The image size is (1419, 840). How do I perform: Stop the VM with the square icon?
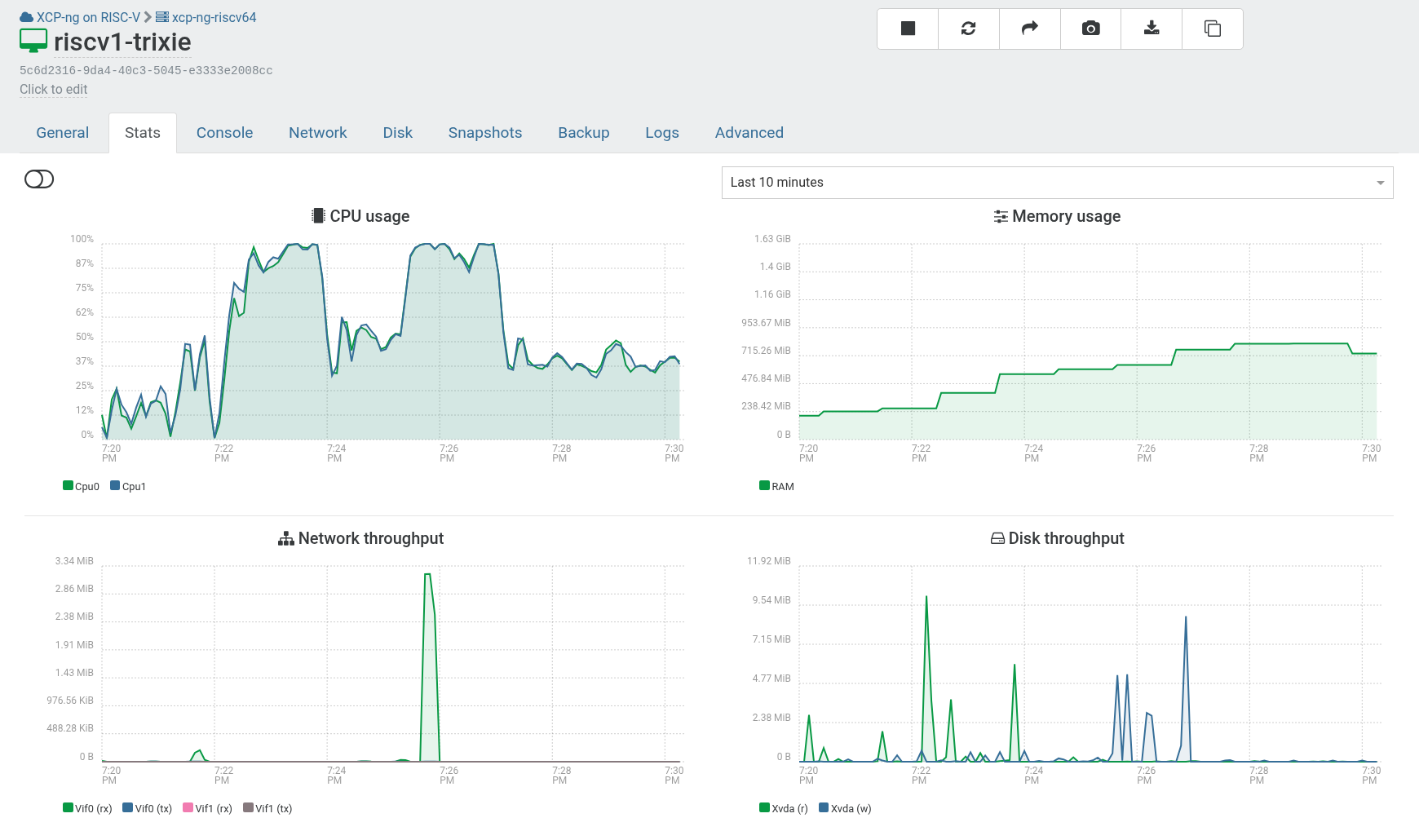click(x=908, y=29)
